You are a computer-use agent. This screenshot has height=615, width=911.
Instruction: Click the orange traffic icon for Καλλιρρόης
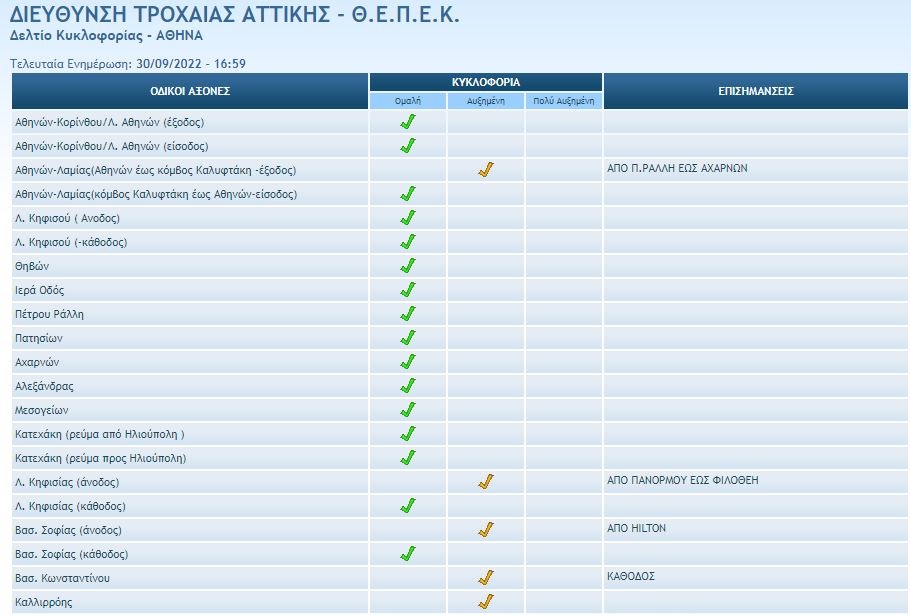(486, 600)
